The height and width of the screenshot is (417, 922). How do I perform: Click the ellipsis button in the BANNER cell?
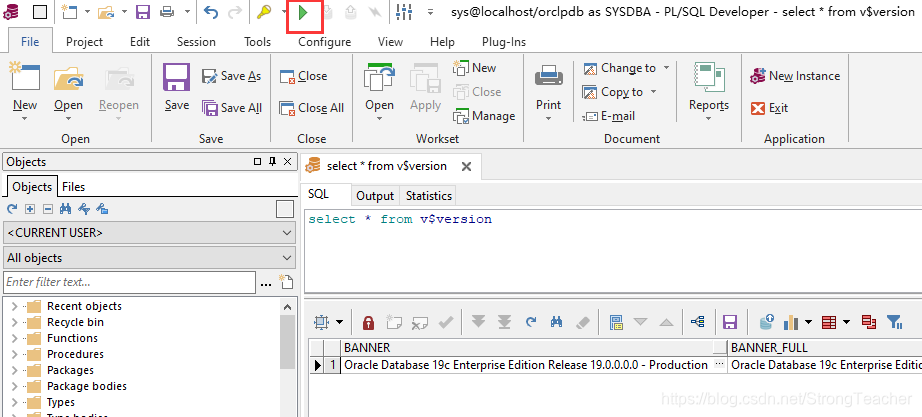coord(719,365)
